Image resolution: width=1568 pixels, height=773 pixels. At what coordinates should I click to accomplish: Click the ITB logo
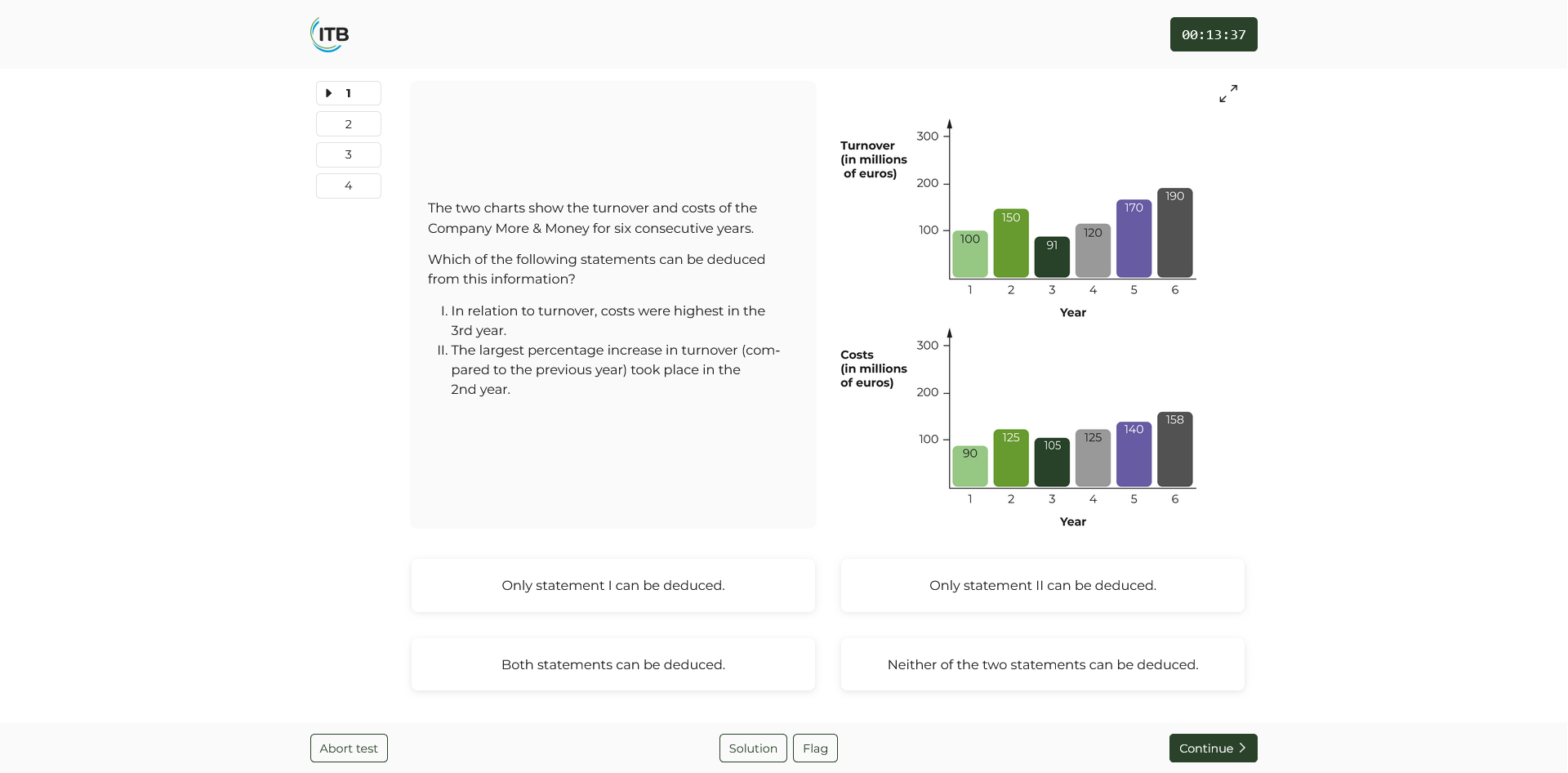(x=330, y=34)
